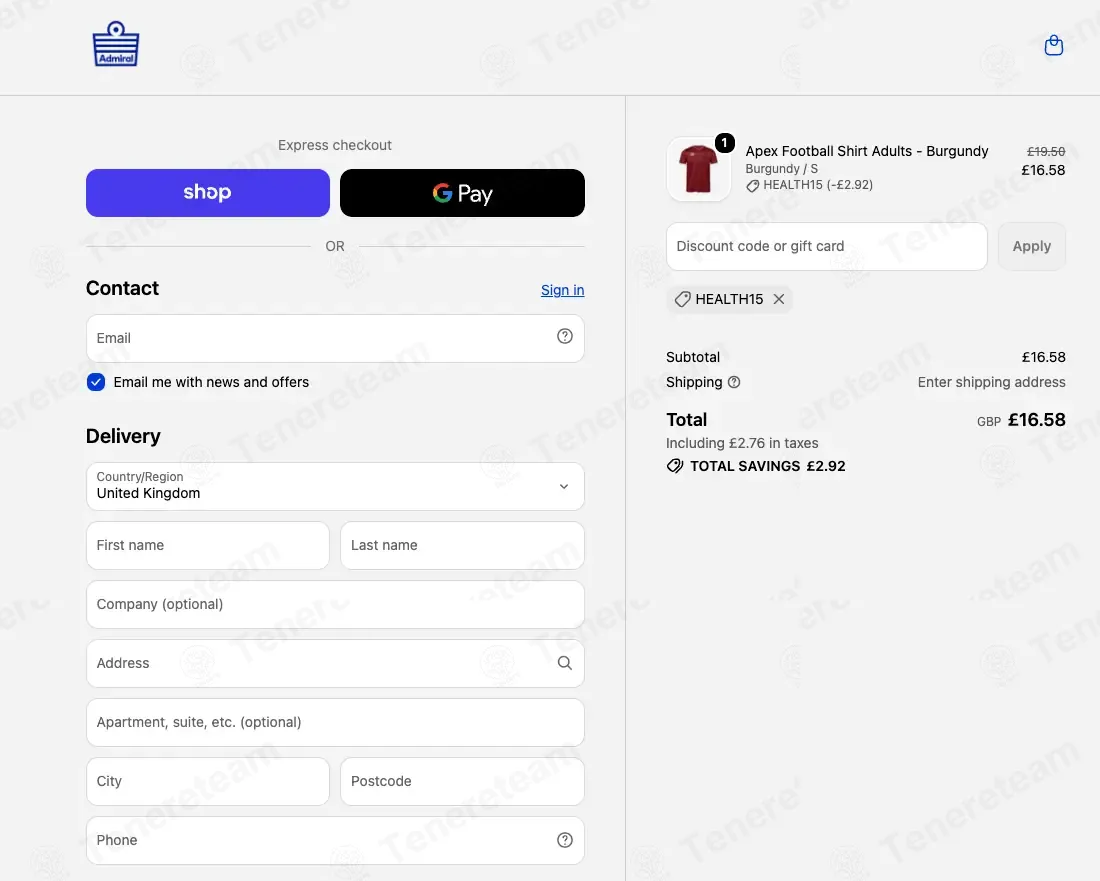Click the TOTAL SAVINGS £2.92 text
This screenshot has height=881, width=1100.
(x=767, y=466)
